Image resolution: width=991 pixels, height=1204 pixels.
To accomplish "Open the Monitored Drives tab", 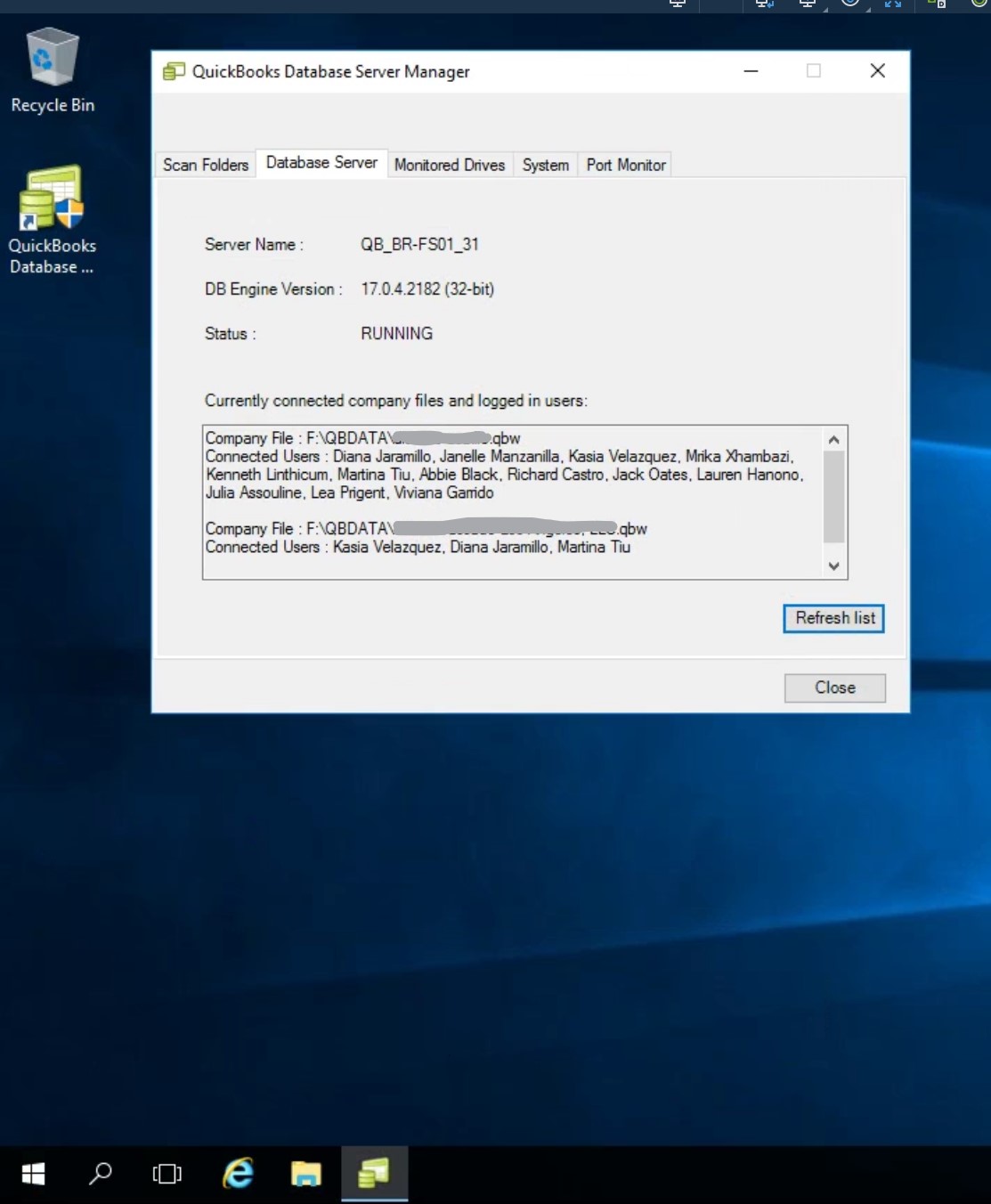I will (449, 165).
